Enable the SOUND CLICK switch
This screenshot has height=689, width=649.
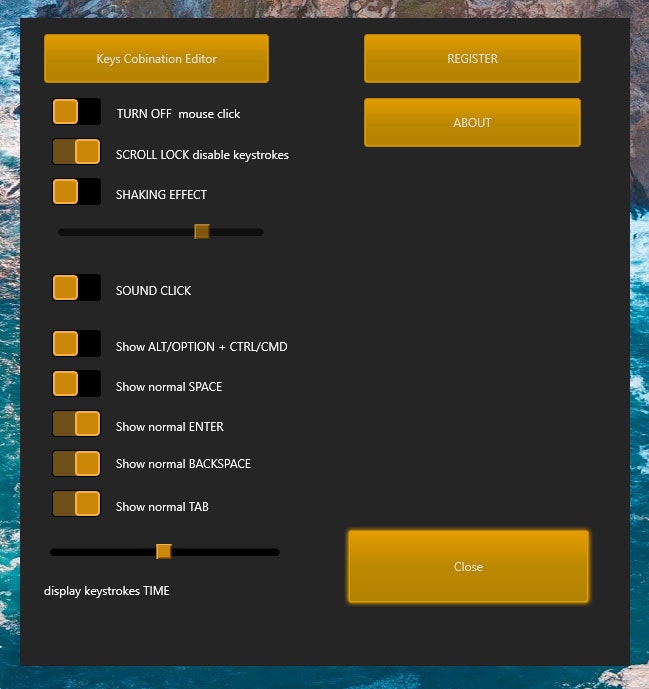click(x=76, y=287)
